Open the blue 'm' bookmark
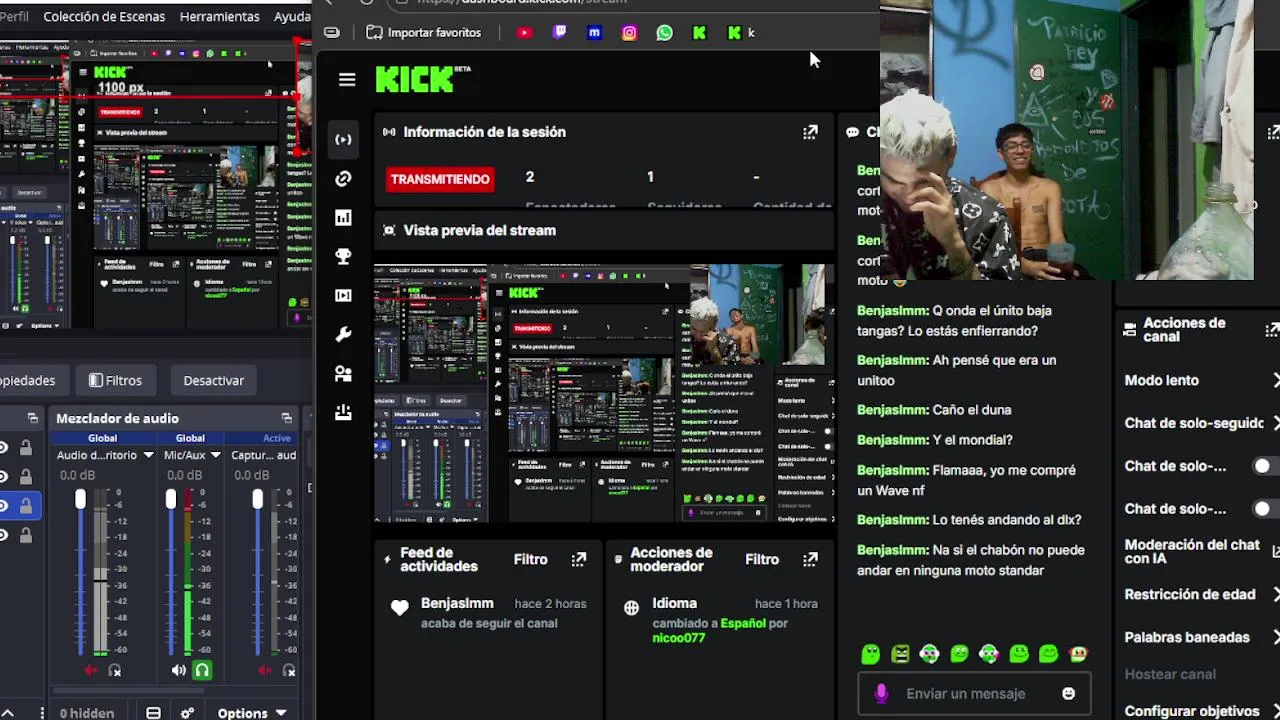 [594, 33]
